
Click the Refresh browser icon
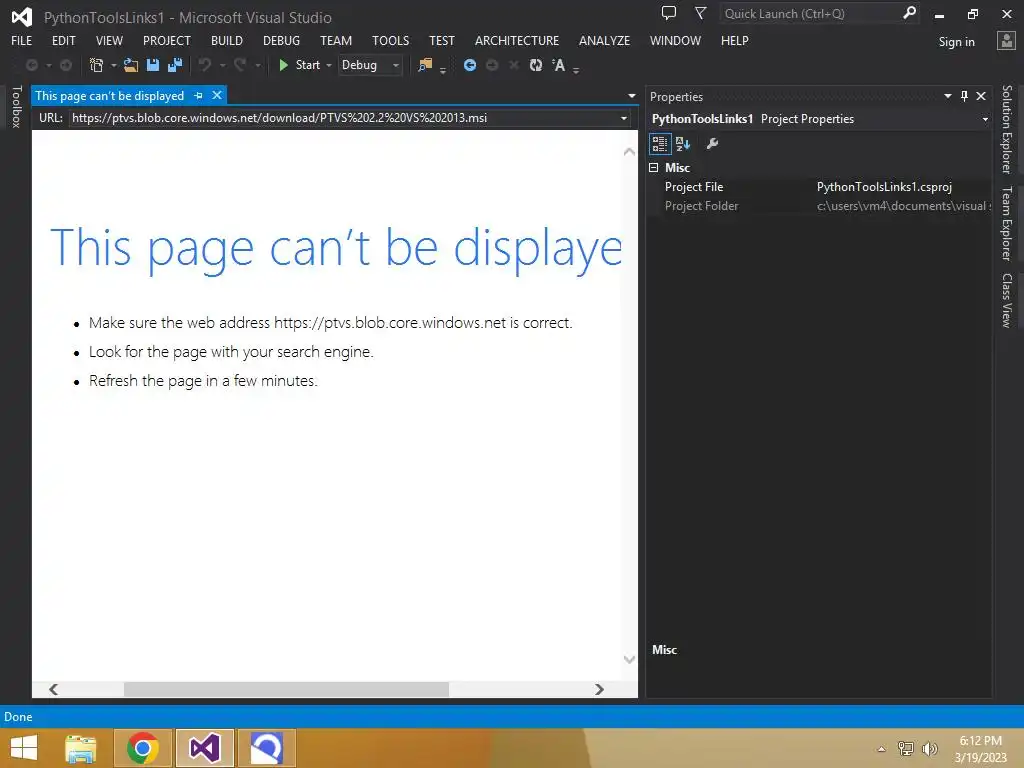tap(536, 65)
